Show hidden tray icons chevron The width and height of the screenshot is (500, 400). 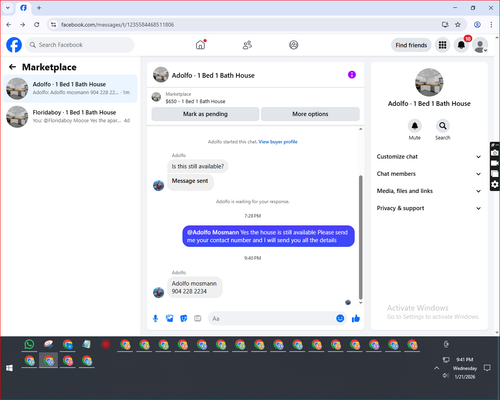tap(436, 368)
